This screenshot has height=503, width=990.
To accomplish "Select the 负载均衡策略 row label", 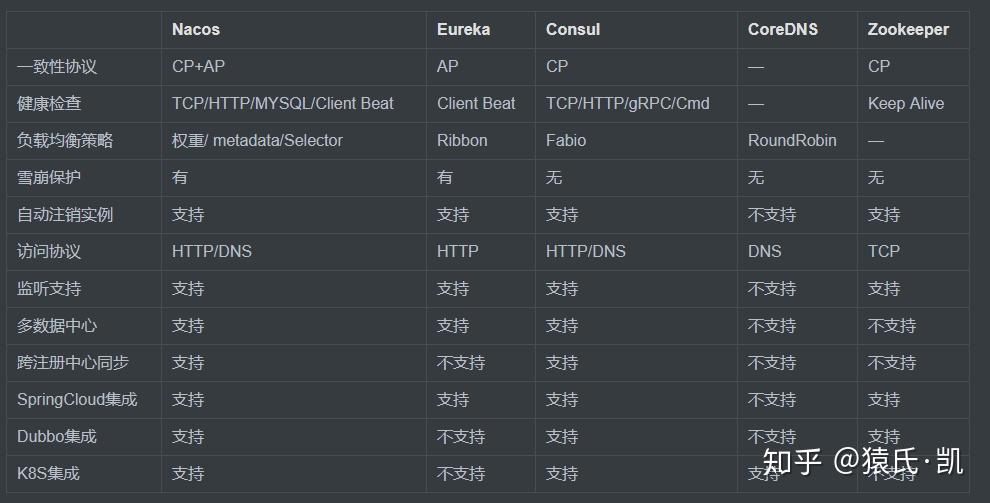I will 65,140.
